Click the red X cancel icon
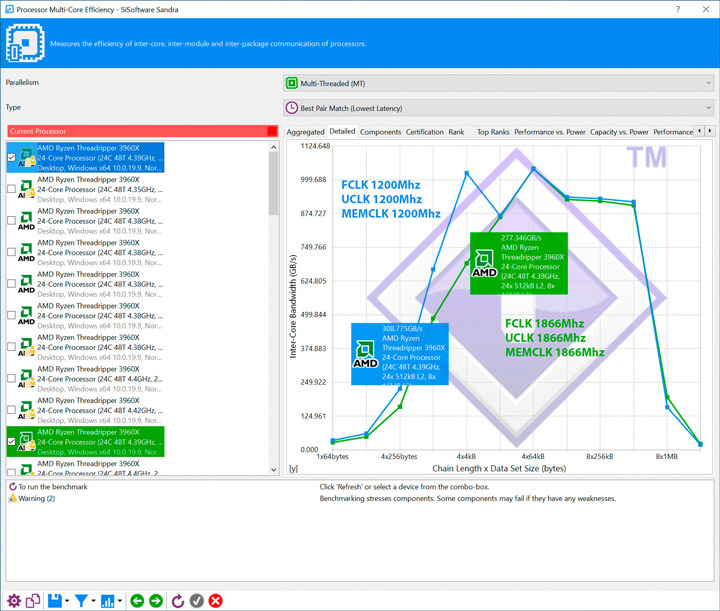 [x=215, y=600]
